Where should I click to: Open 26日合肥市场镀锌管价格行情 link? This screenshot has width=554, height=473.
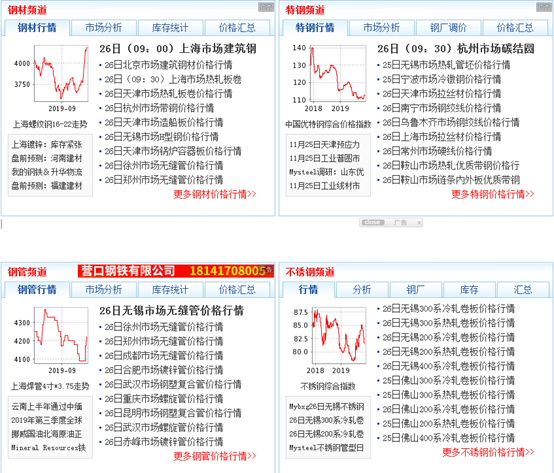point(164,370)
